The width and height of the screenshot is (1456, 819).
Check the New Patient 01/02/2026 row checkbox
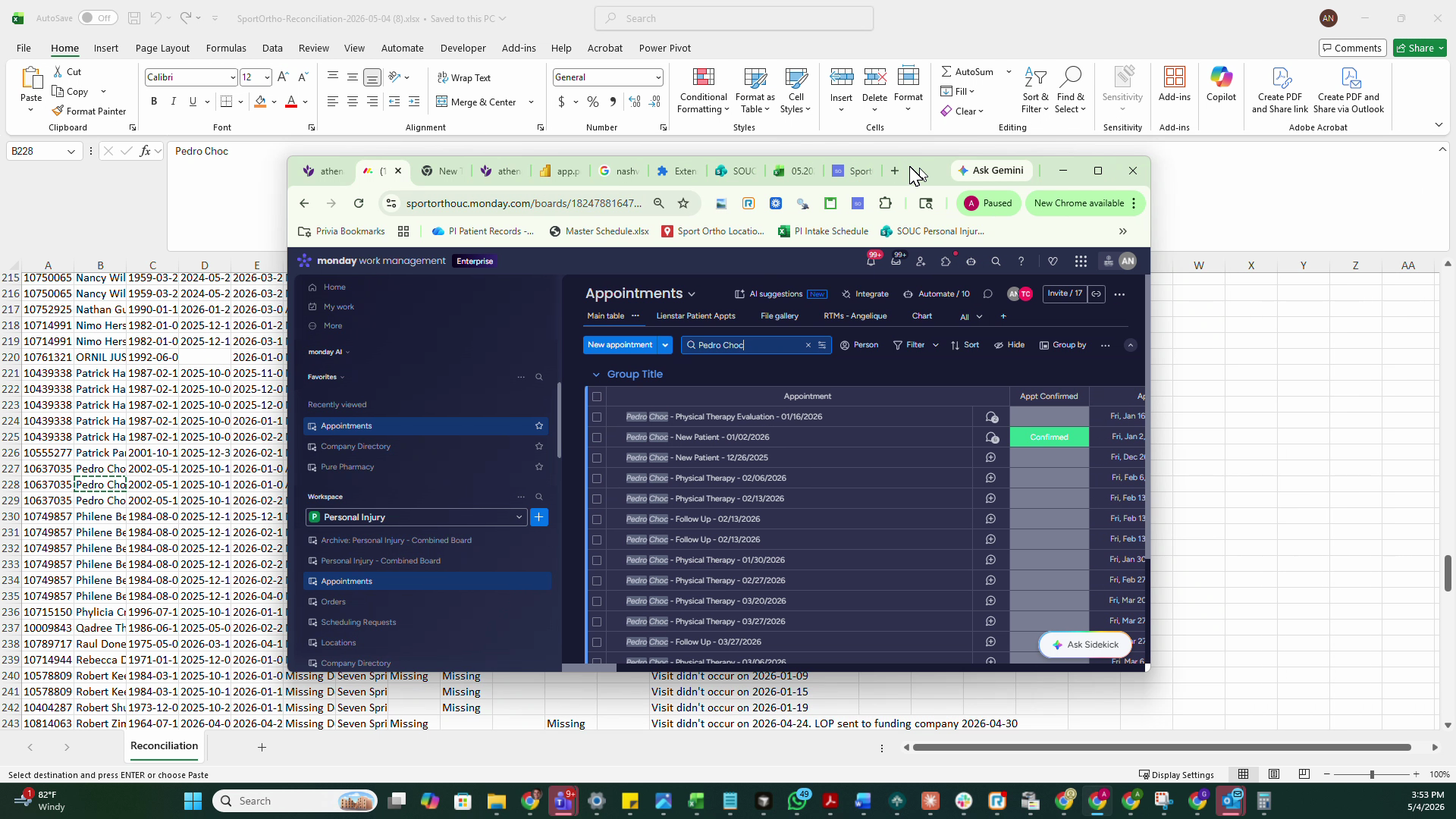(597, 438)
